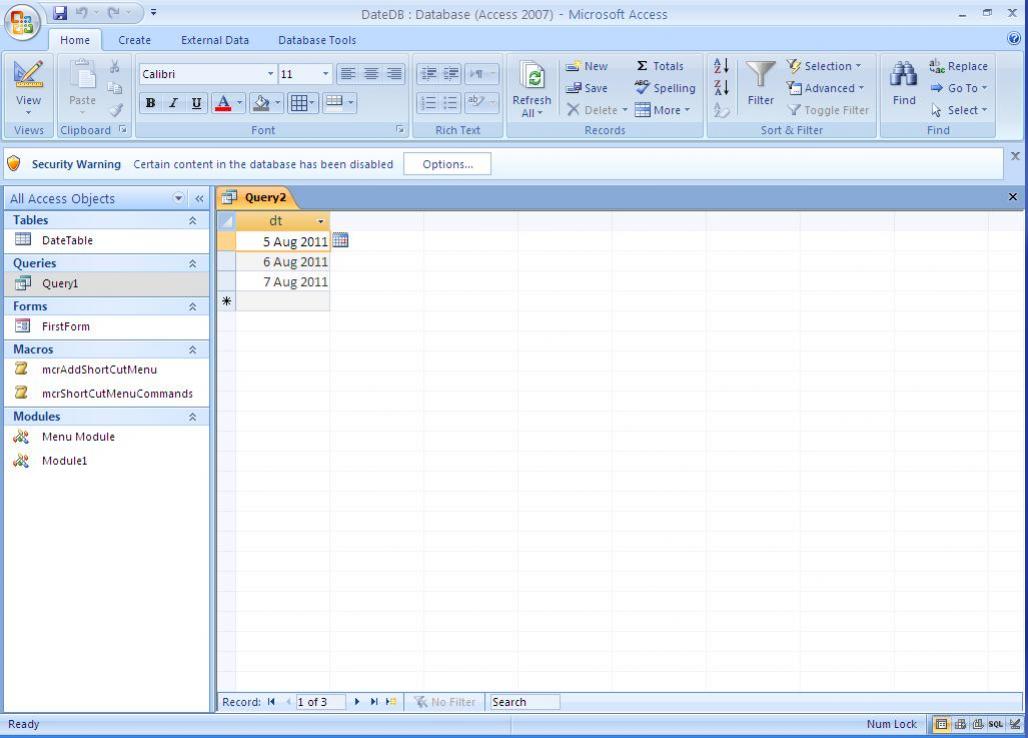The width and height of the screenshot is (1028, 738).
Task: Collapse the Macros group
Action: (192, 350)
